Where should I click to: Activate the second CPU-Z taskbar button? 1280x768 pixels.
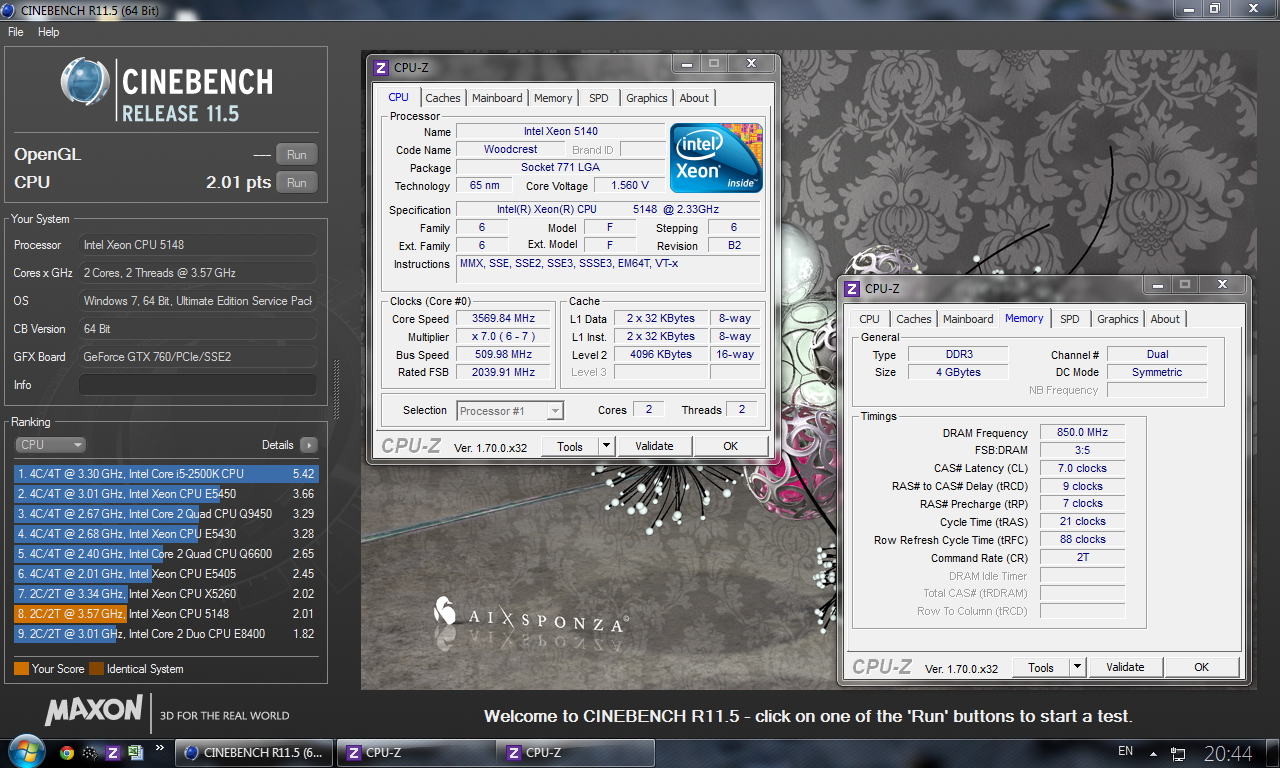point(576,753)
